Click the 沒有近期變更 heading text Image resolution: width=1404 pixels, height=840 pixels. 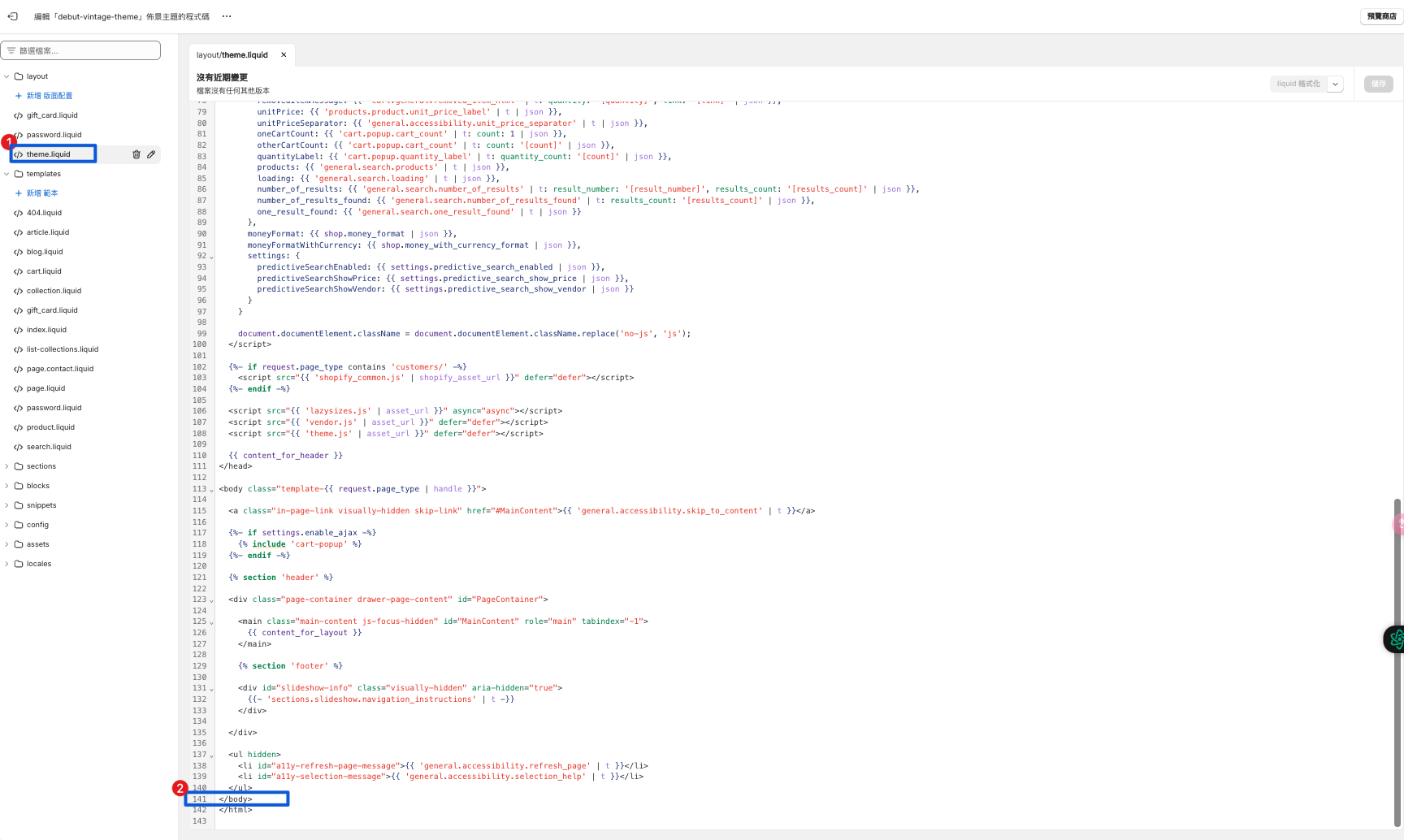point(222,78)
